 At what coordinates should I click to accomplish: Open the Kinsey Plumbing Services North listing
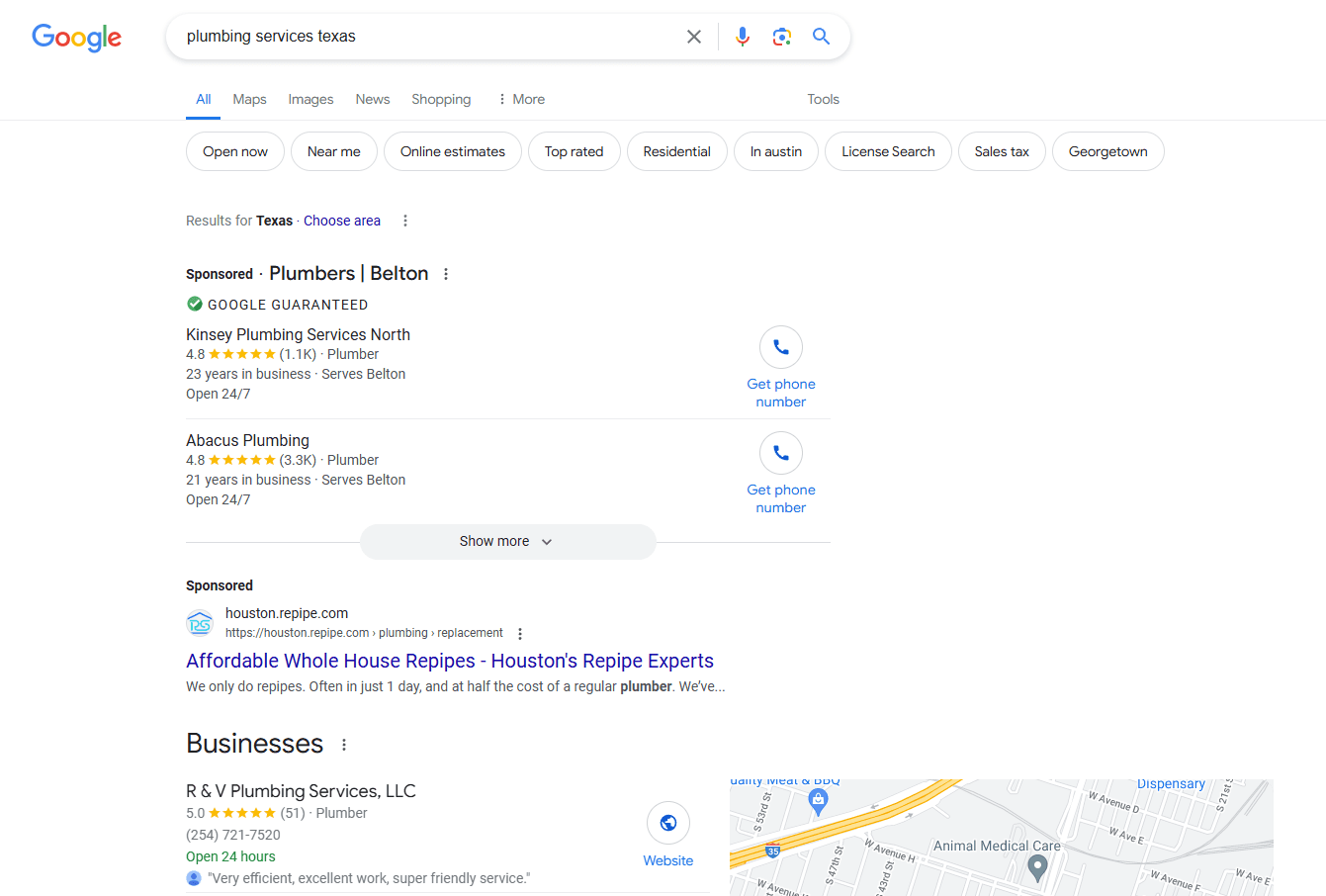pos(298,334)
